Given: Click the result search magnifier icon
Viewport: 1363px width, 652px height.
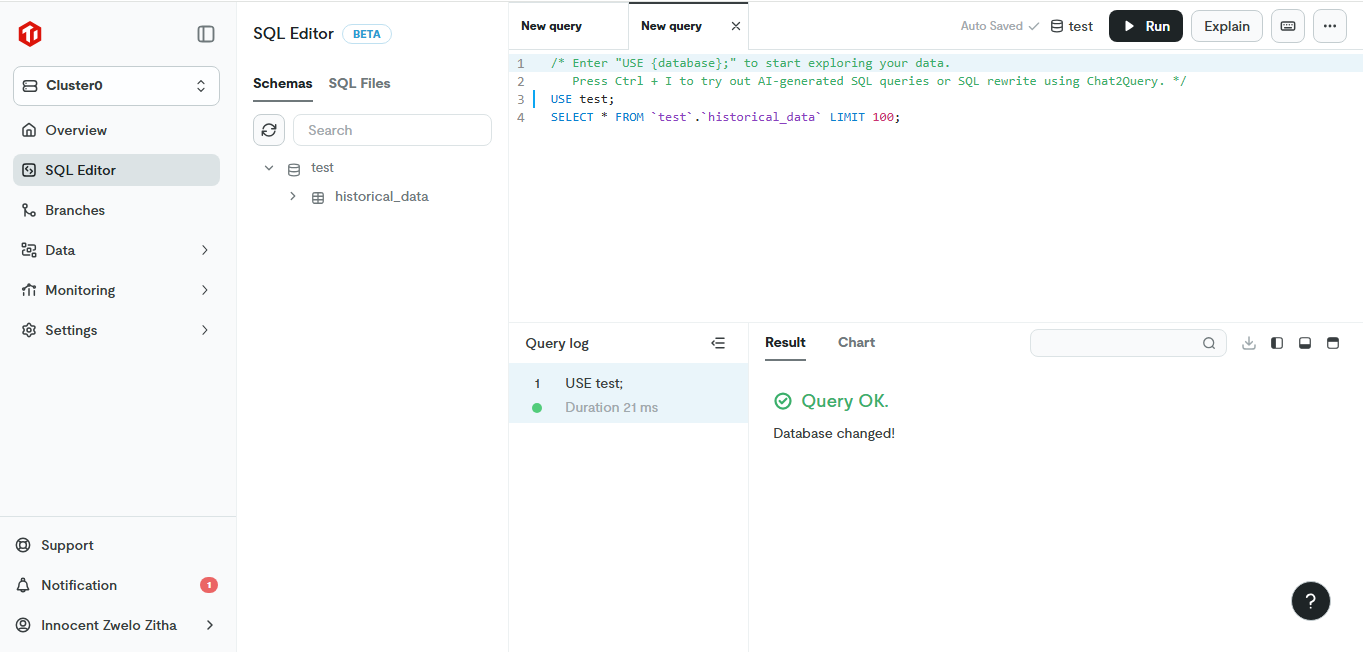Looking at the screenshot, I should [1209, 343].
